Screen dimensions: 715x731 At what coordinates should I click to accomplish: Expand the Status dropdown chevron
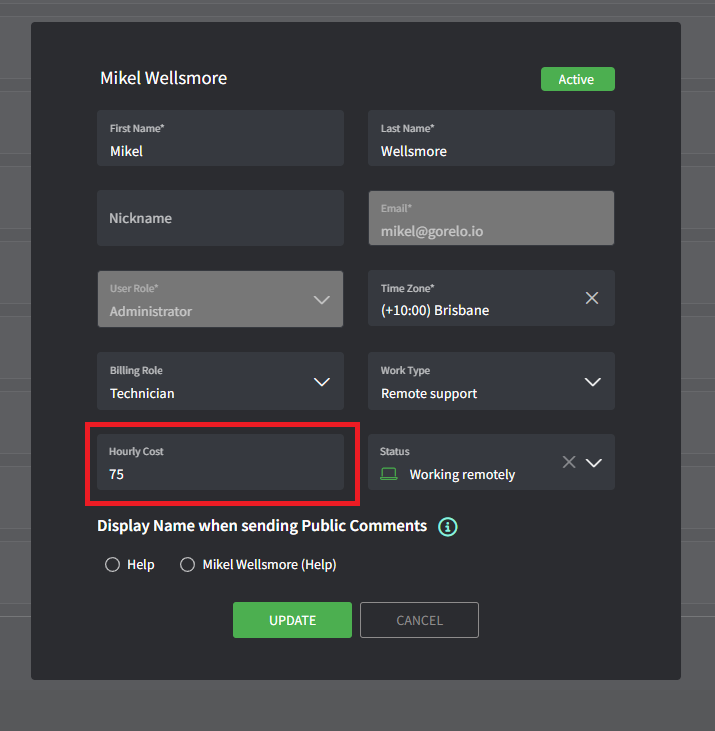pos(594,463)
